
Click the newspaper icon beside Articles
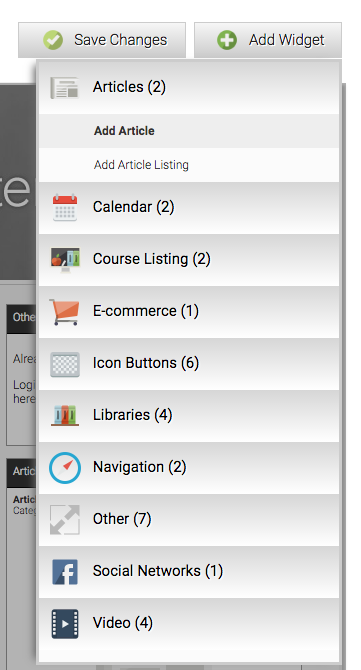click(x=65, y=88)
